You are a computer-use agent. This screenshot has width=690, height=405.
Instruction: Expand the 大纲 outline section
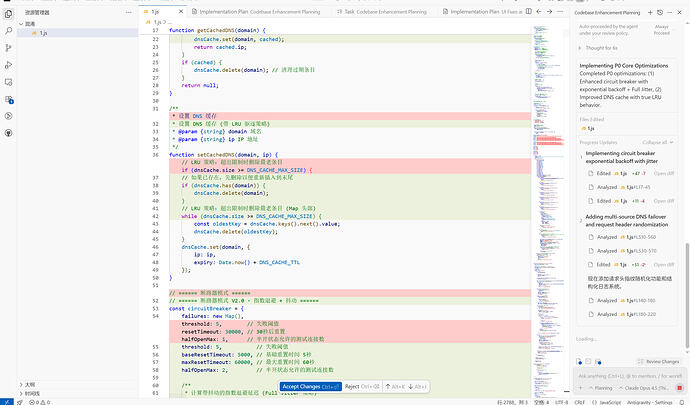30,384
